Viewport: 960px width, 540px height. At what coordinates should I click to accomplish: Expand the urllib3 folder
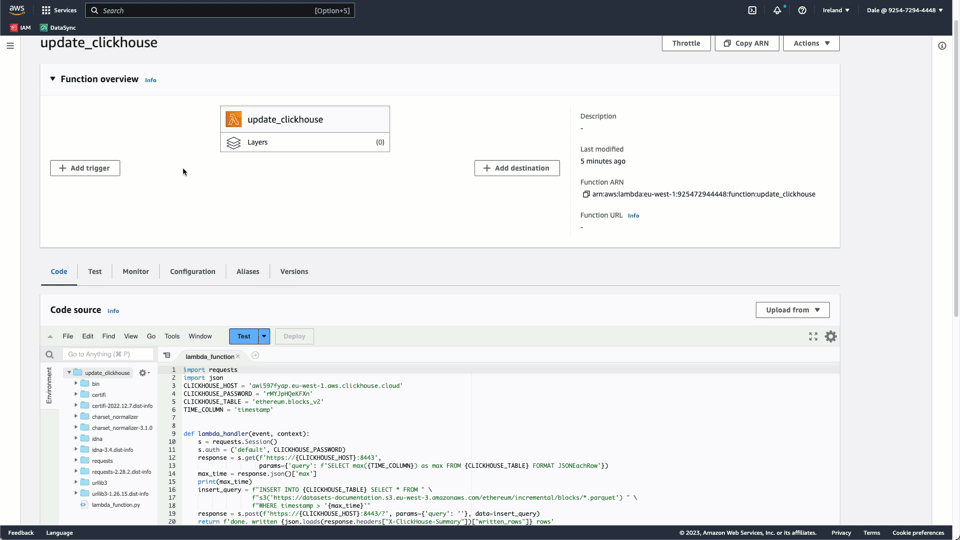click(x=76, y=483)
